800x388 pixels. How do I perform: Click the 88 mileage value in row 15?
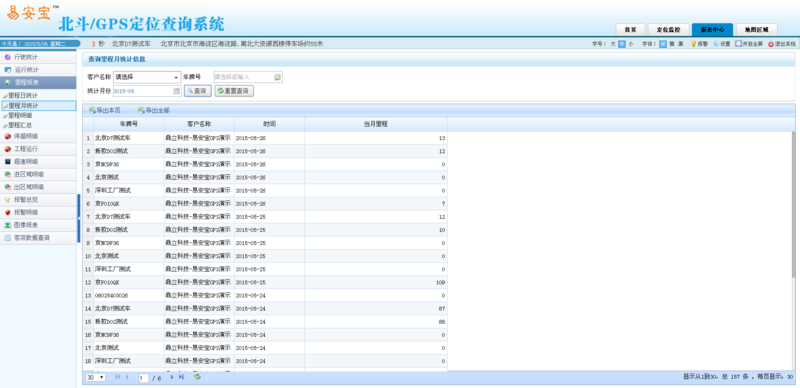(x=442, y=322)
